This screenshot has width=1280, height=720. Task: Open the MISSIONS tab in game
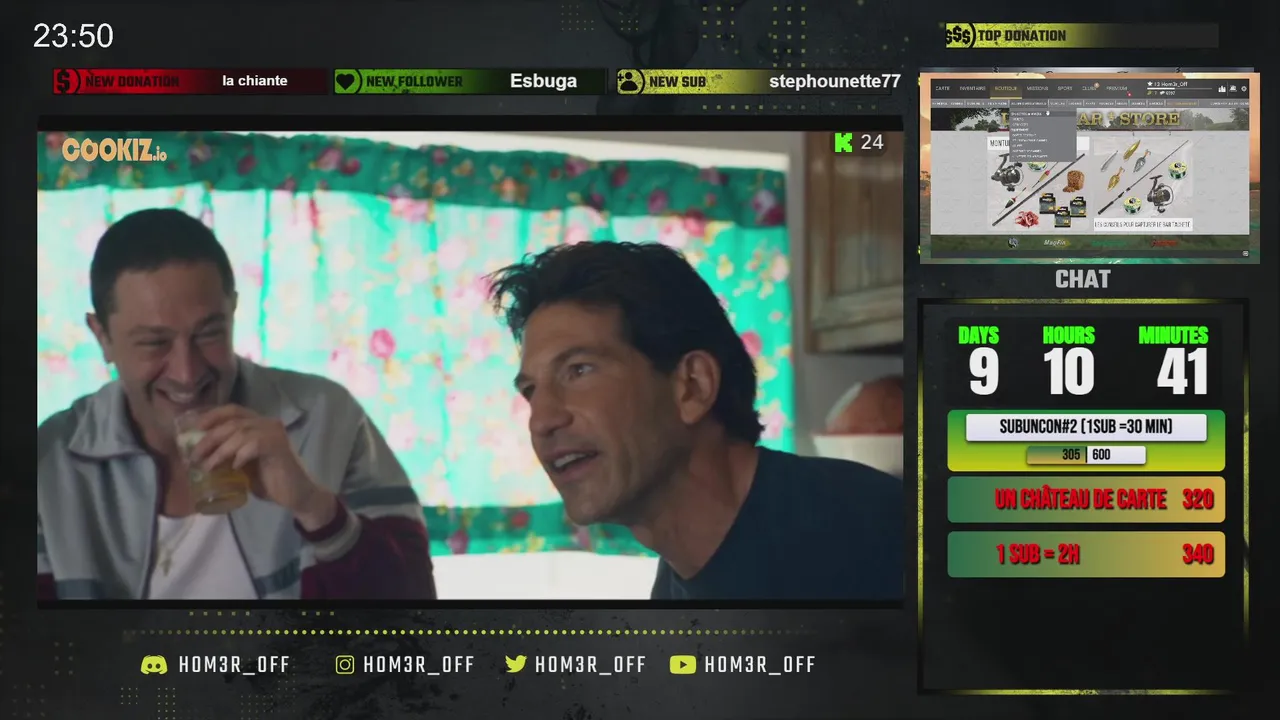1037,88
